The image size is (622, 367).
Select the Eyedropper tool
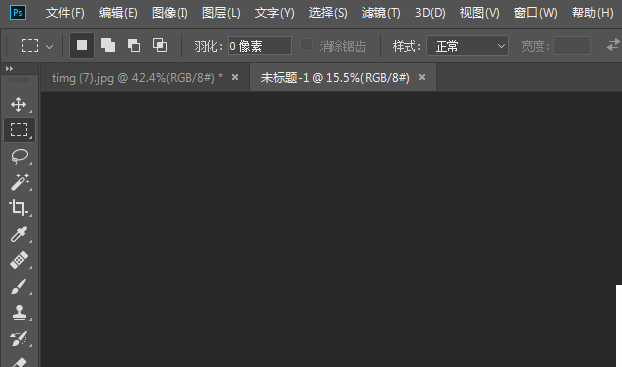point(19,234)
